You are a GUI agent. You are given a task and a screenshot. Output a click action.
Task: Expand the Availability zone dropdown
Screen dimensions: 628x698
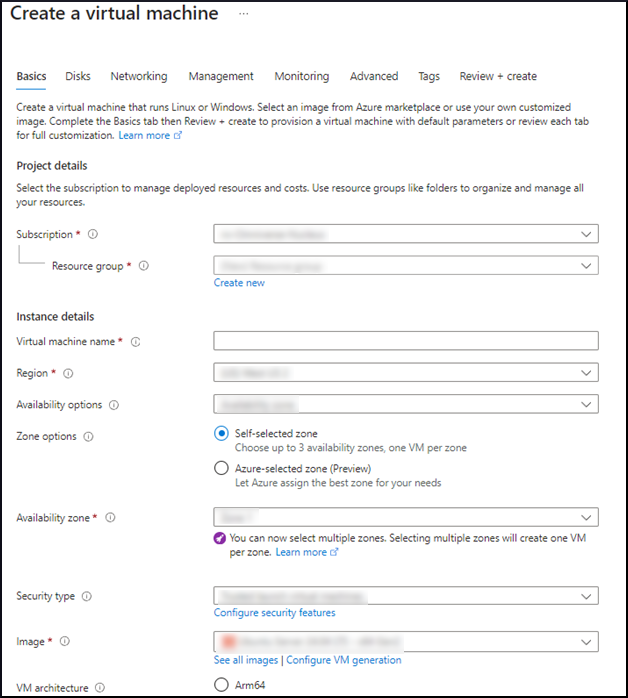coord(405,517)
